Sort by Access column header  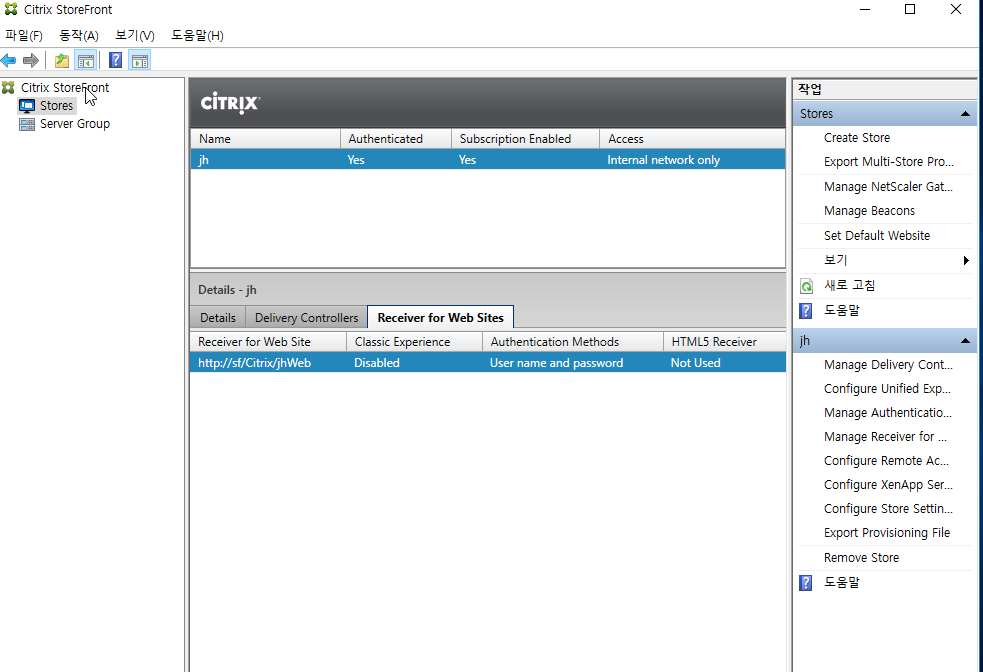693,139
